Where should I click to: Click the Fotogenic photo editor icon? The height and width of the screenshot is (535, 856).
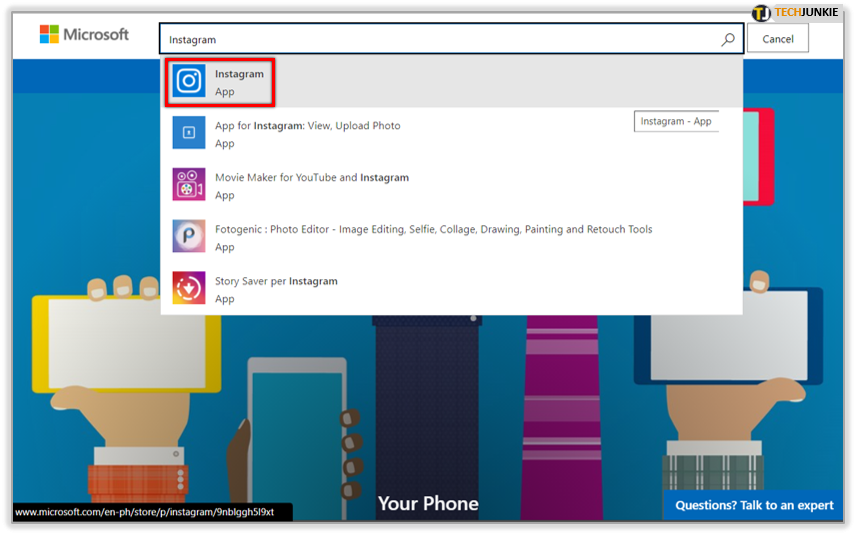tap(189, 237)
